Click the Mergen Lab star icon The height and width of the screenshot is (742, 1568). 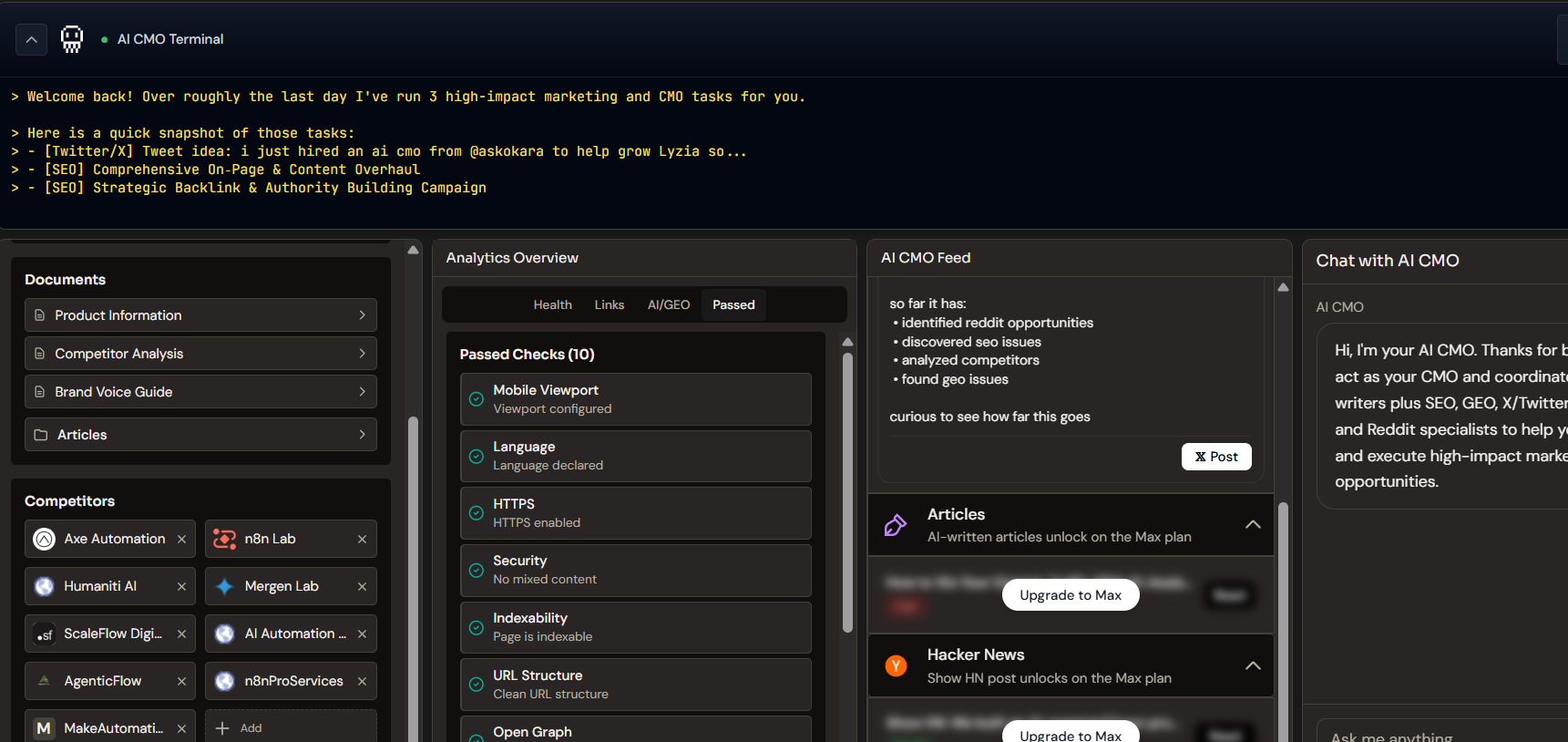pos(224,587)
